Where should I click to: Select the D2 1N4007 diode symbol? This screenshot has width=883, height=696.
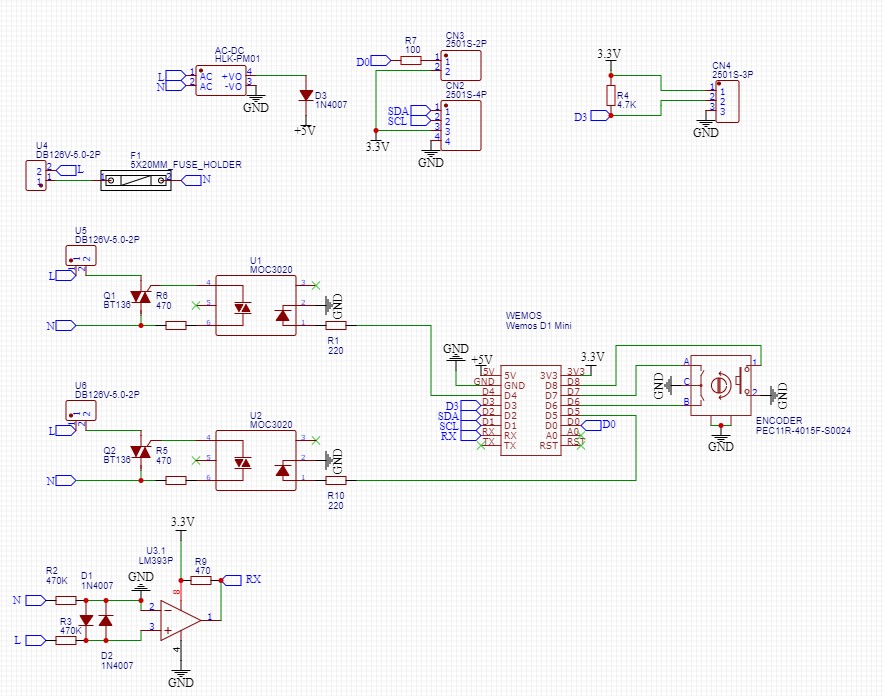pos(106,620)
